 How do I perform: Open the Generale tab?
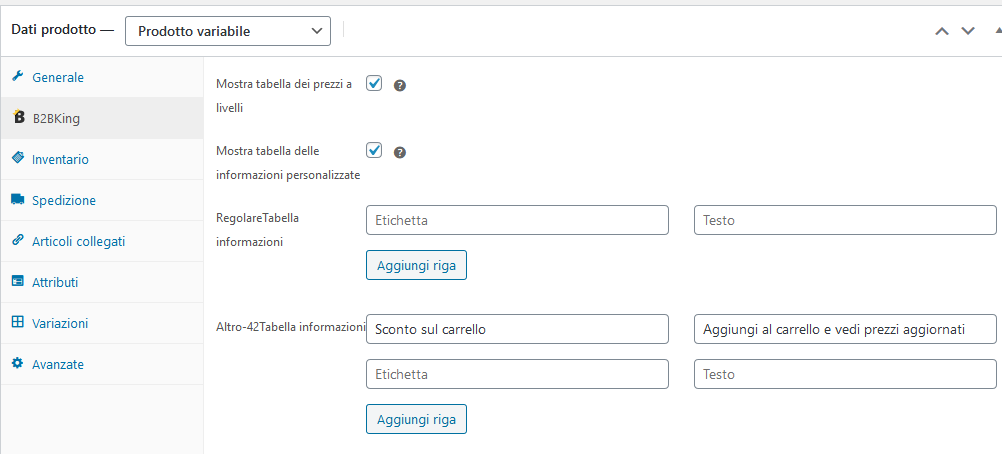pos(102,77)
